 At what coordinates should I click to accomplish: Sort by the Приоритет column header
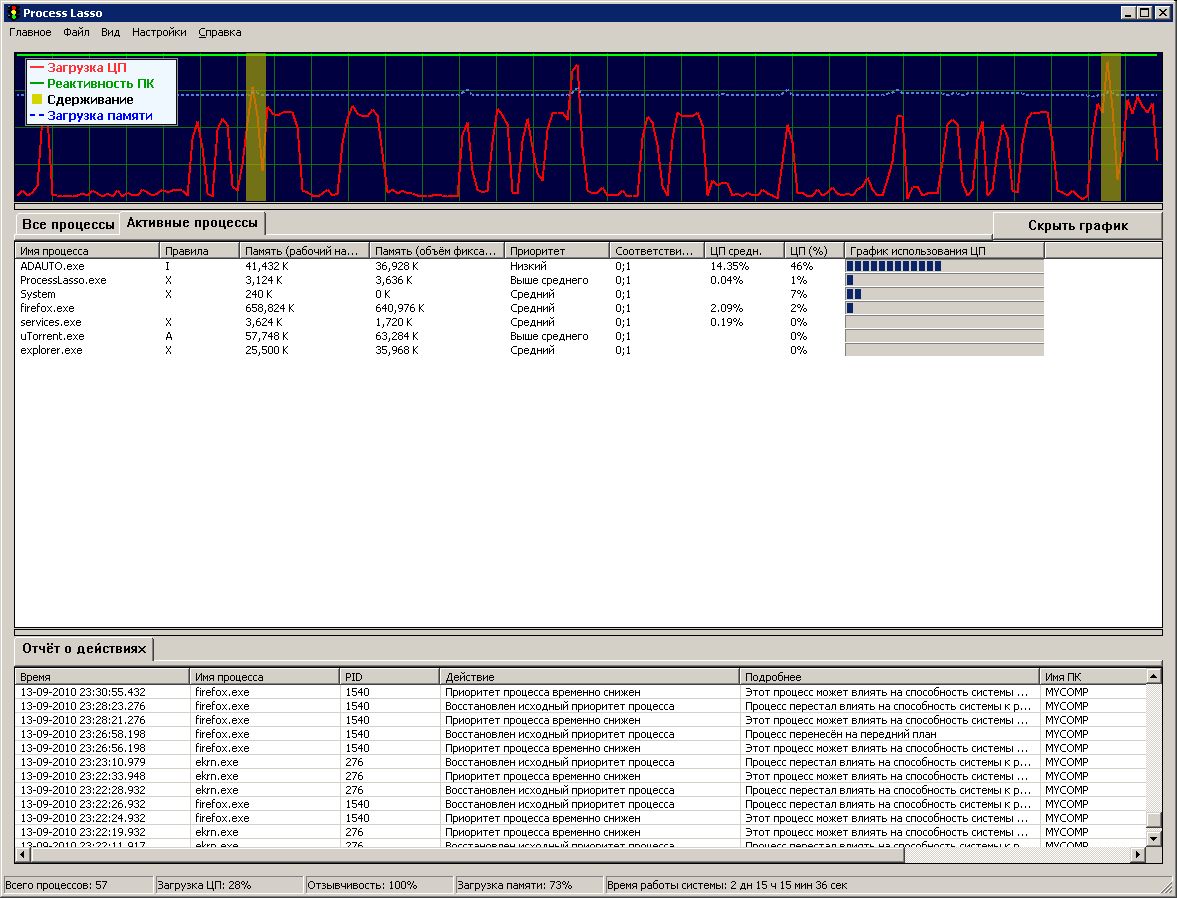point(556,251)
